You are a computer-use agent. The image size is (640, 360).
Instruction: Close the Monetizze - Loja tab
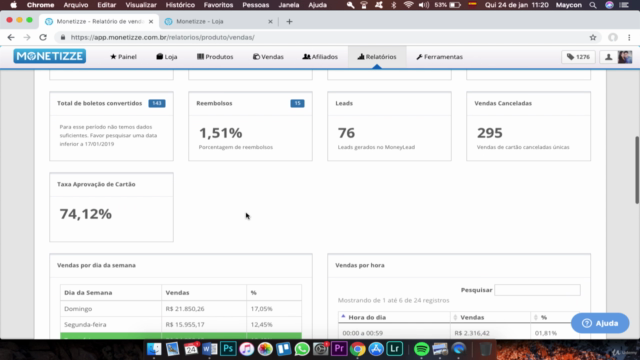tap(270, 22)
